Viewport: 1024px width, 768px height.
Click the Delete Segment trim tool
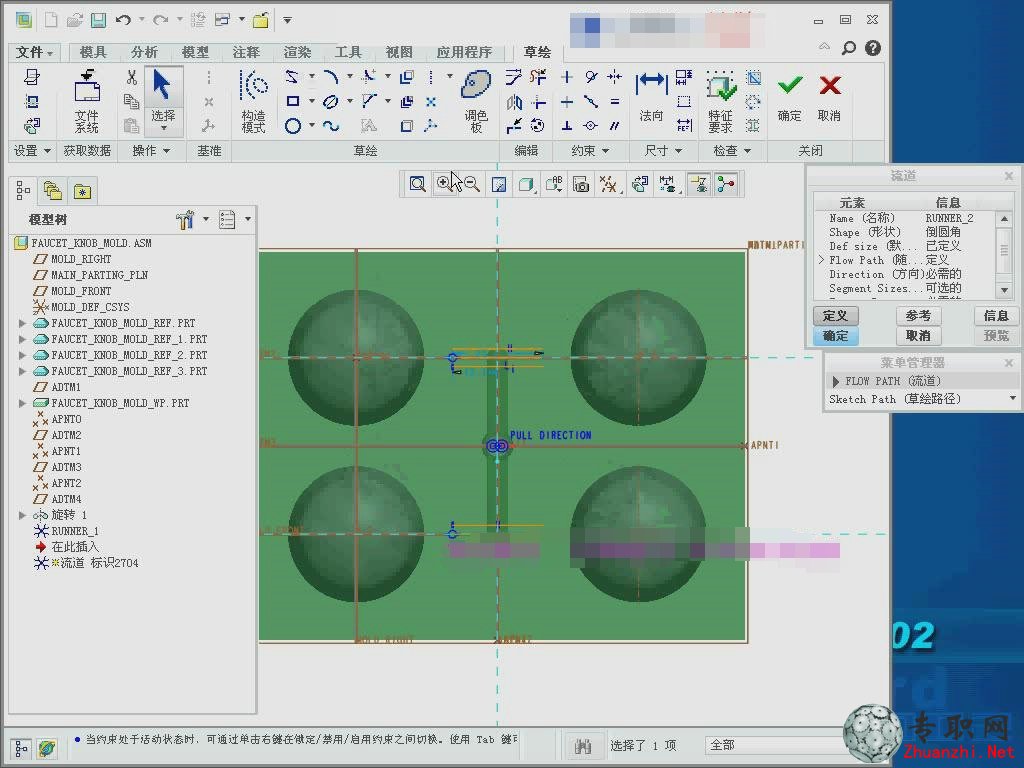(538, 78)
